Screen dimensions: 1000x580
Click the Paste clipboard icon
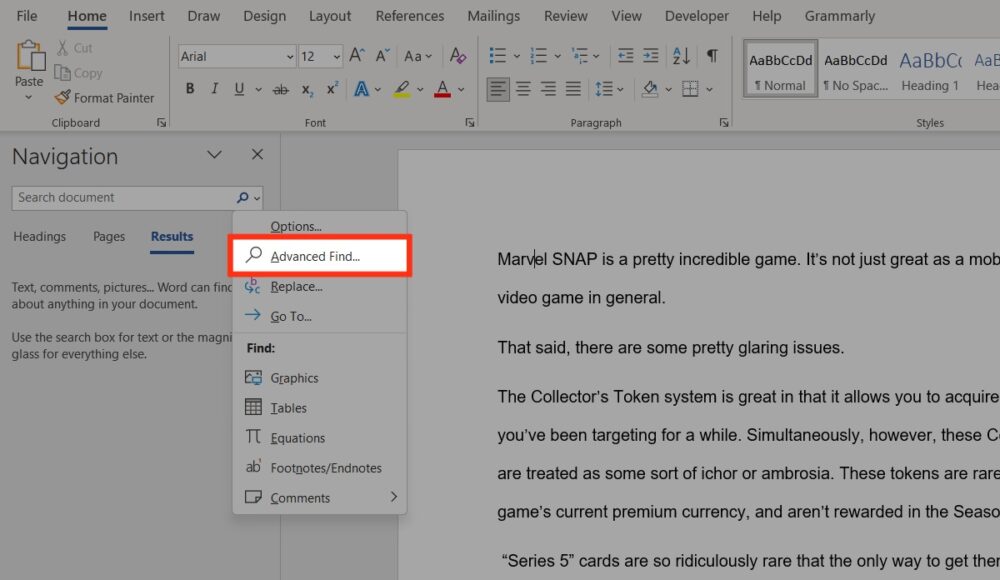pos(30,58)
